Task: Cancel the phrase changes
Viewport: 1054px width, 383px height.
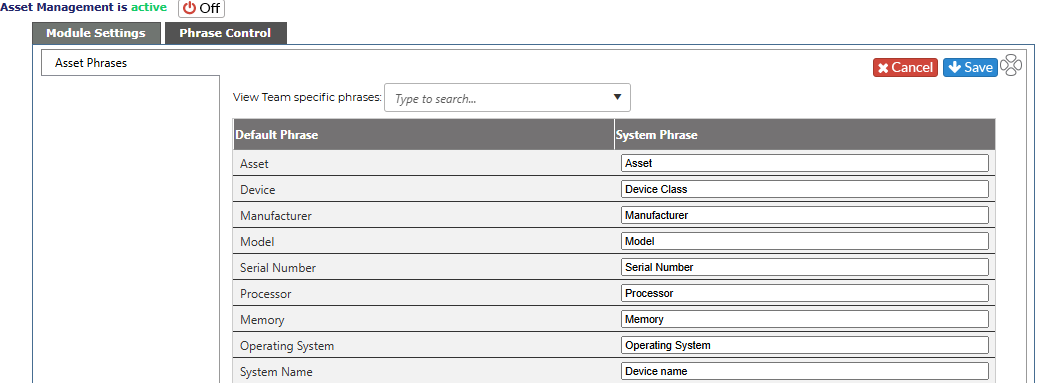Action: [x=905, y=67]
